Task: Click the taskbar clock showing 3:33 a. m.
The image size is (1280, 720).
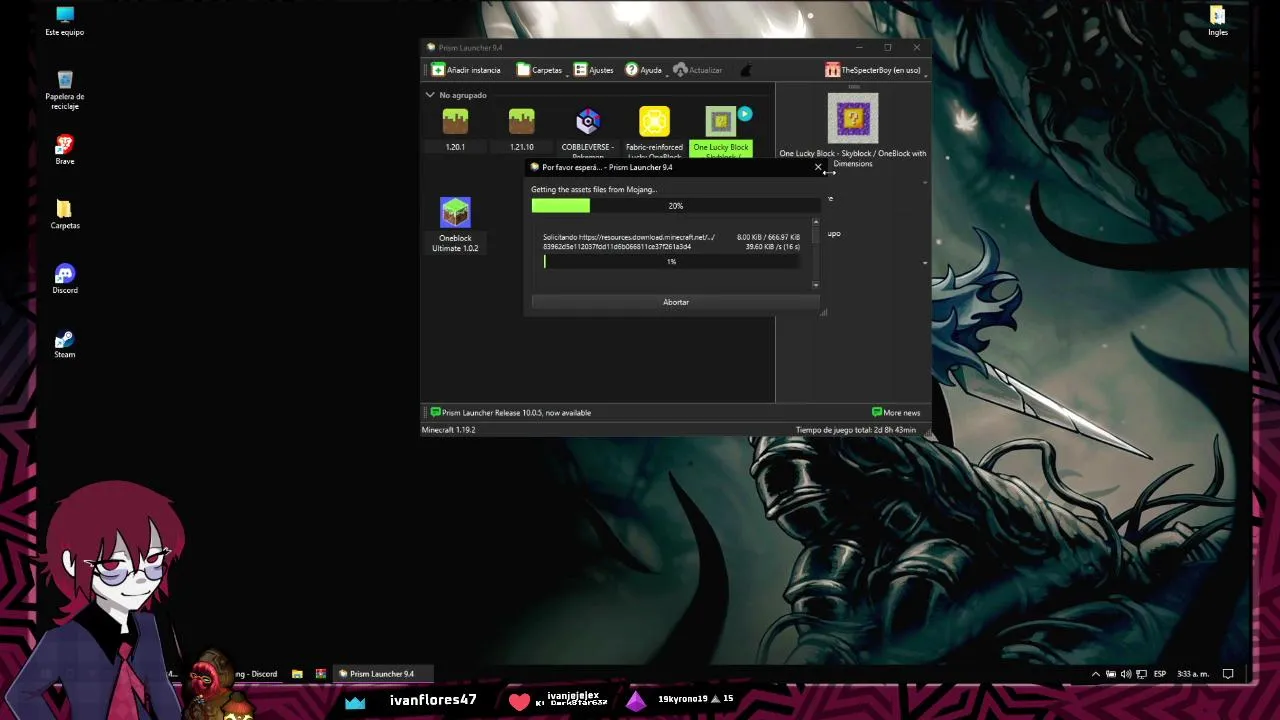Action: [1193, 674]
